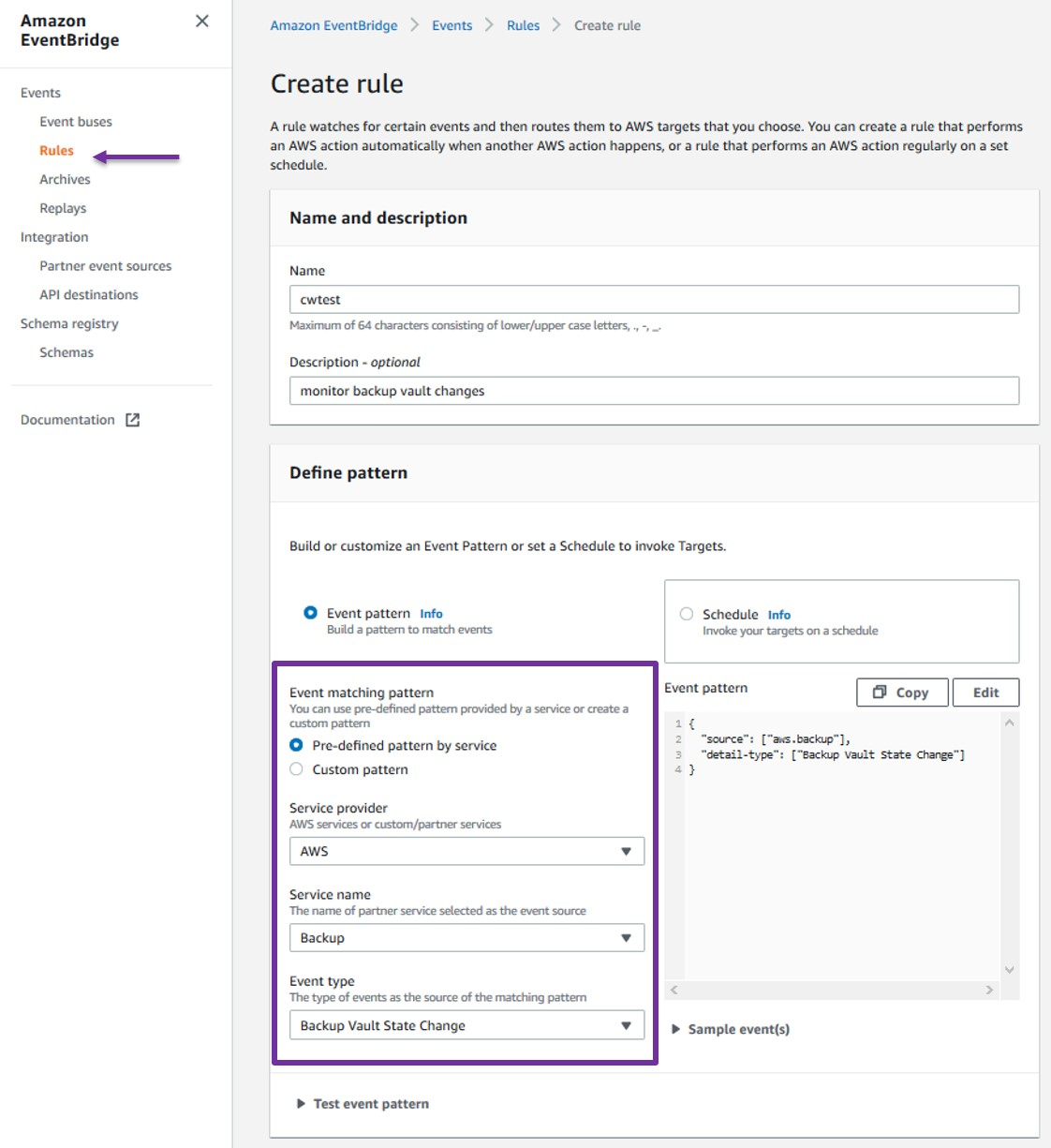Click the Edit button for the event pattern
The image size is (1051, 1148).
tap(985, 692)
